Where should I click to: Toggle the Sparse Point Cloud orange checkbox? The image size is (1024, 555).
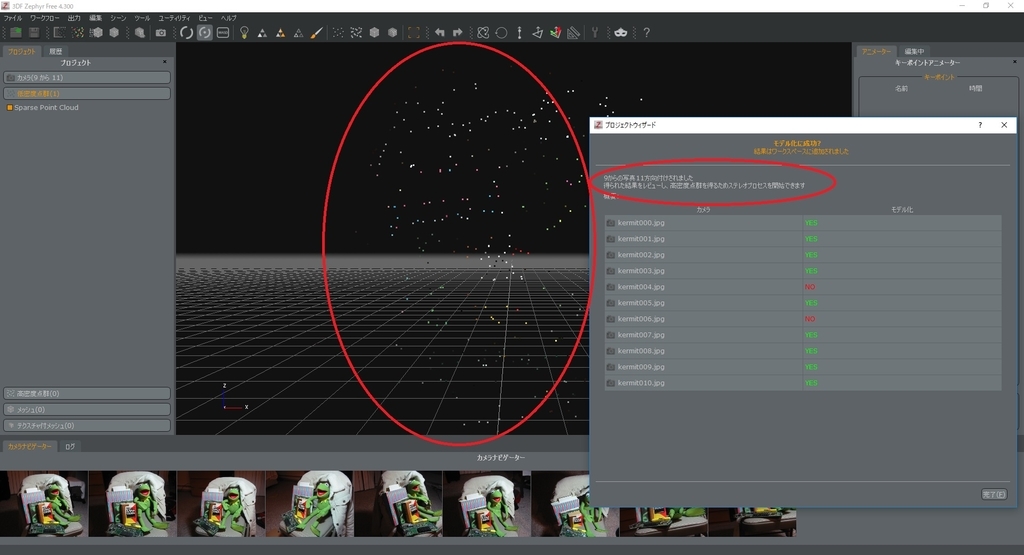[x=10, y=108]
